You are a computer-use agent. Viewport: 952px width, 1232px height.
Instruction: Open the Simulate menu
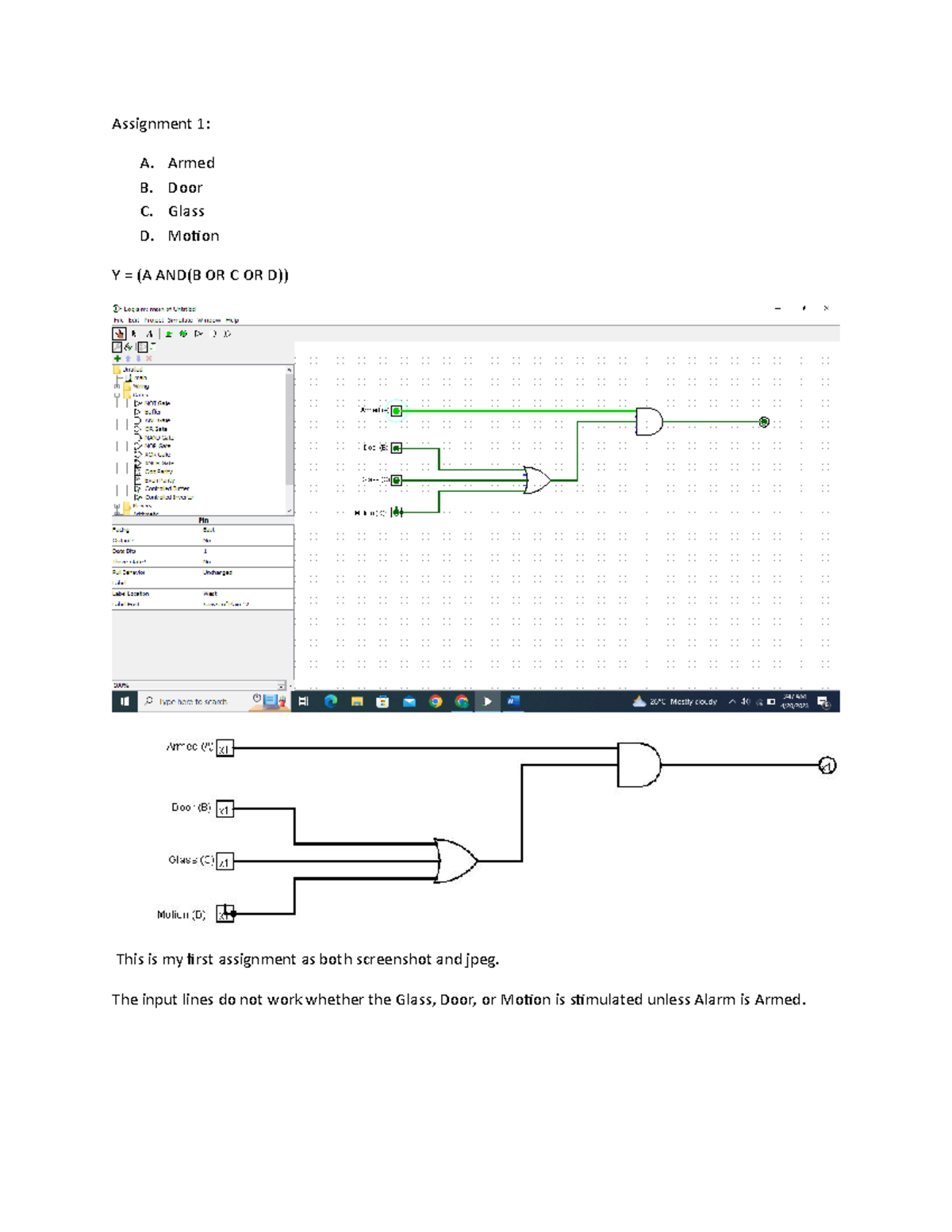(x=178, y=320)
